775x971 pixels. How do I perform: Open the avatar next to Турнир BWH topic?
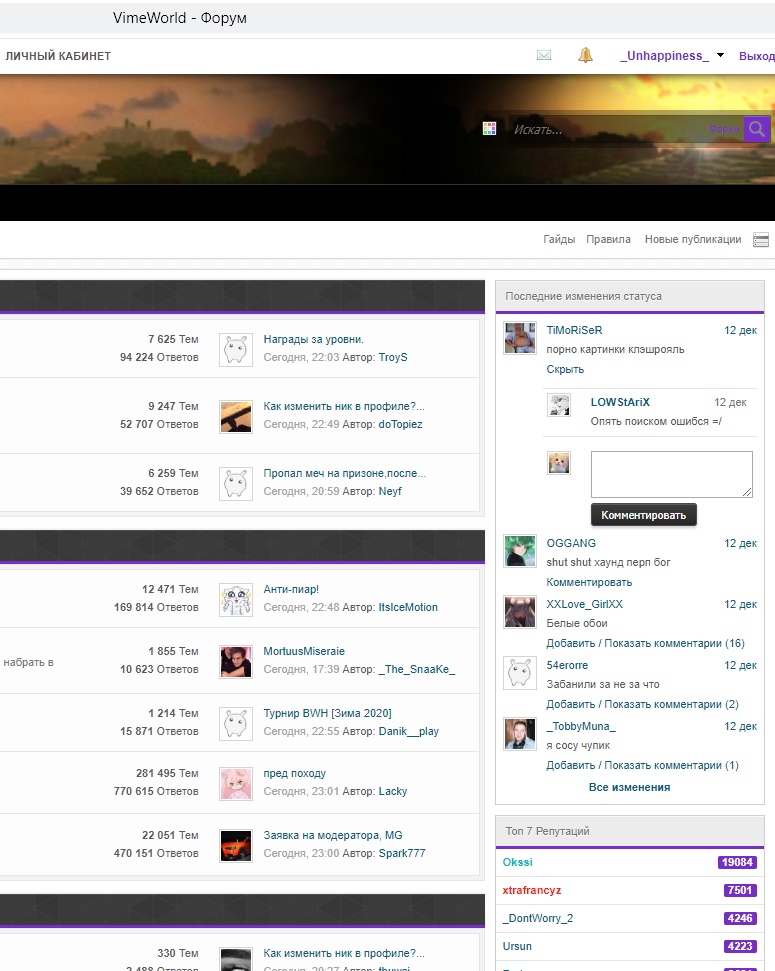coord(236,723)
